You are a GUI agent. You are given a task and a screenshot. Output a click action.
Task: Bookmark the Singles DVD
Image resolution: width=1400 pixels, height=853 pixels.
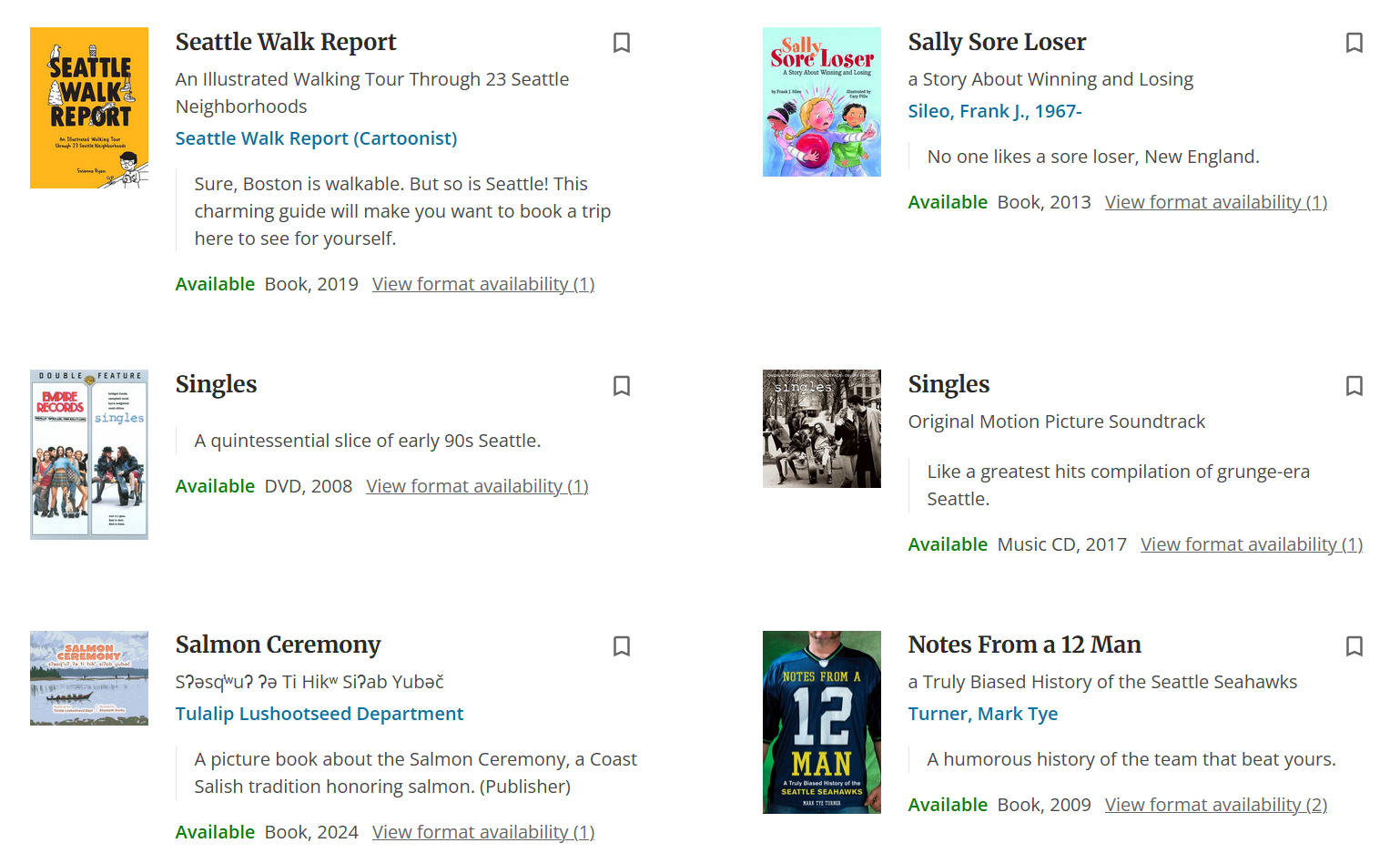(622, 386)
